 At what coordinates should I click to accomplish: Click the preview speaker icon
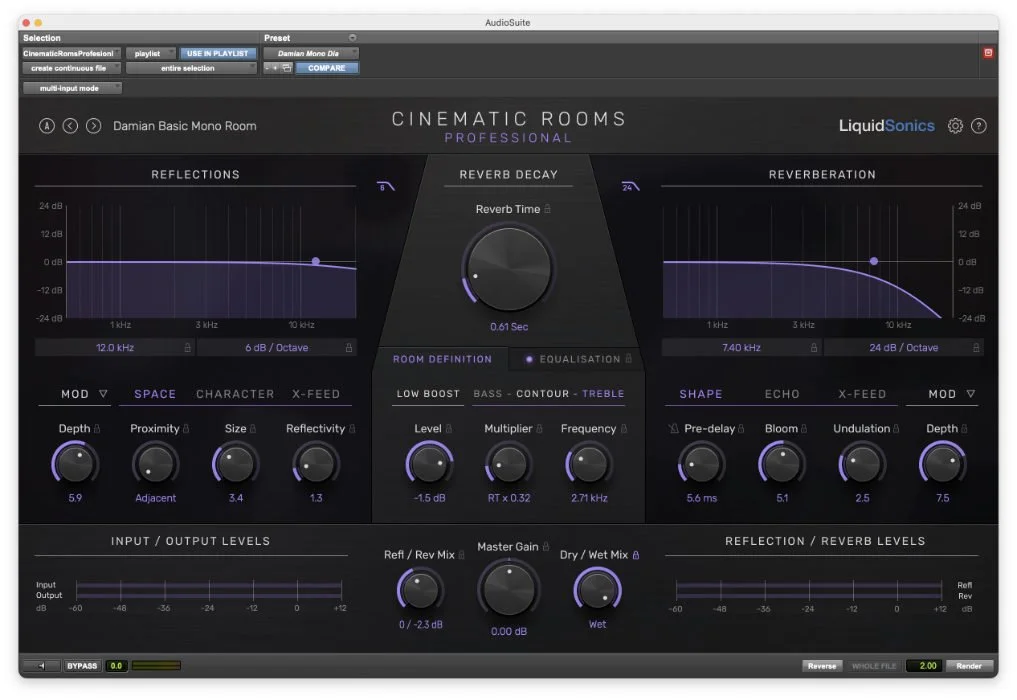(42, 666)
